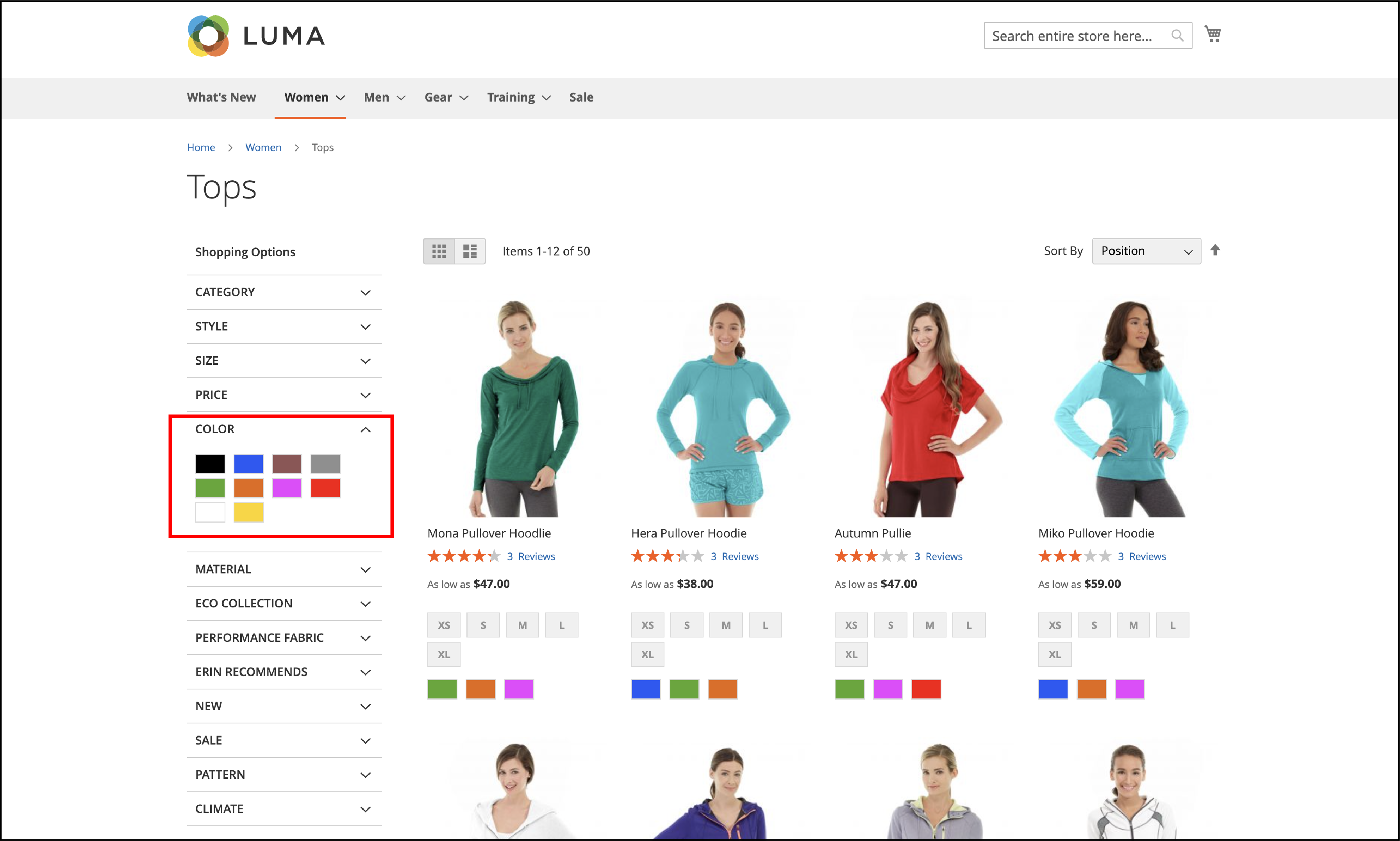1400x841 pixels.
Task: Expand the CATEGORY filter
Action: (x=284, y=292)
